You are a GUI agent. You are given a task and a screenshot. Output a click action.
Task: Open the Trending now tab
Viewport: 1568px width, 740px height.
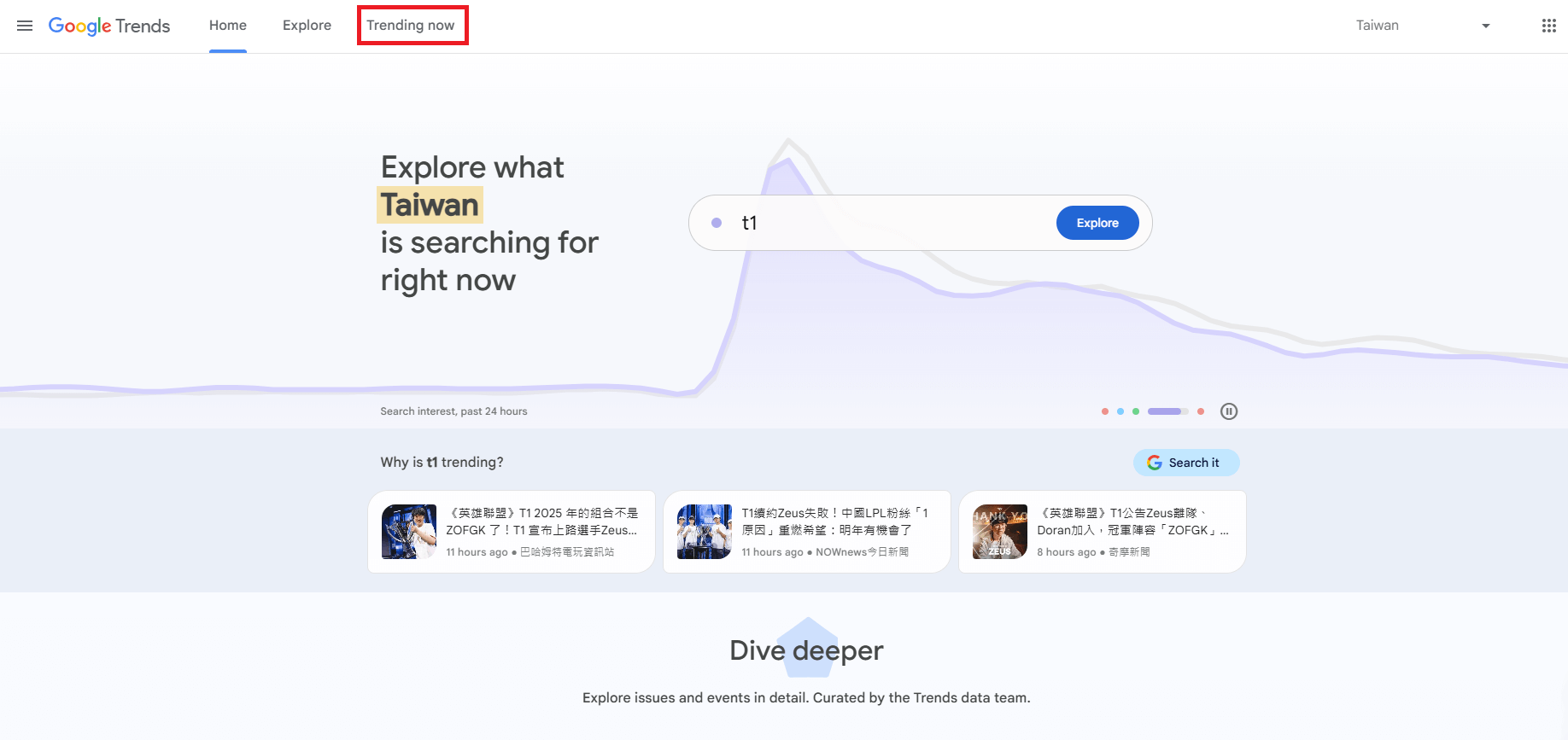pos(411,26)
